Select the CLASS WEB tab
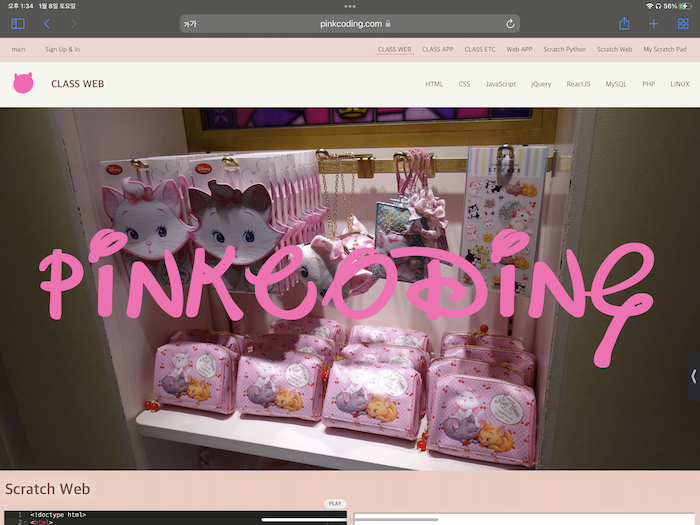This screenshot has width=700, height=525. tap(394, 50)
